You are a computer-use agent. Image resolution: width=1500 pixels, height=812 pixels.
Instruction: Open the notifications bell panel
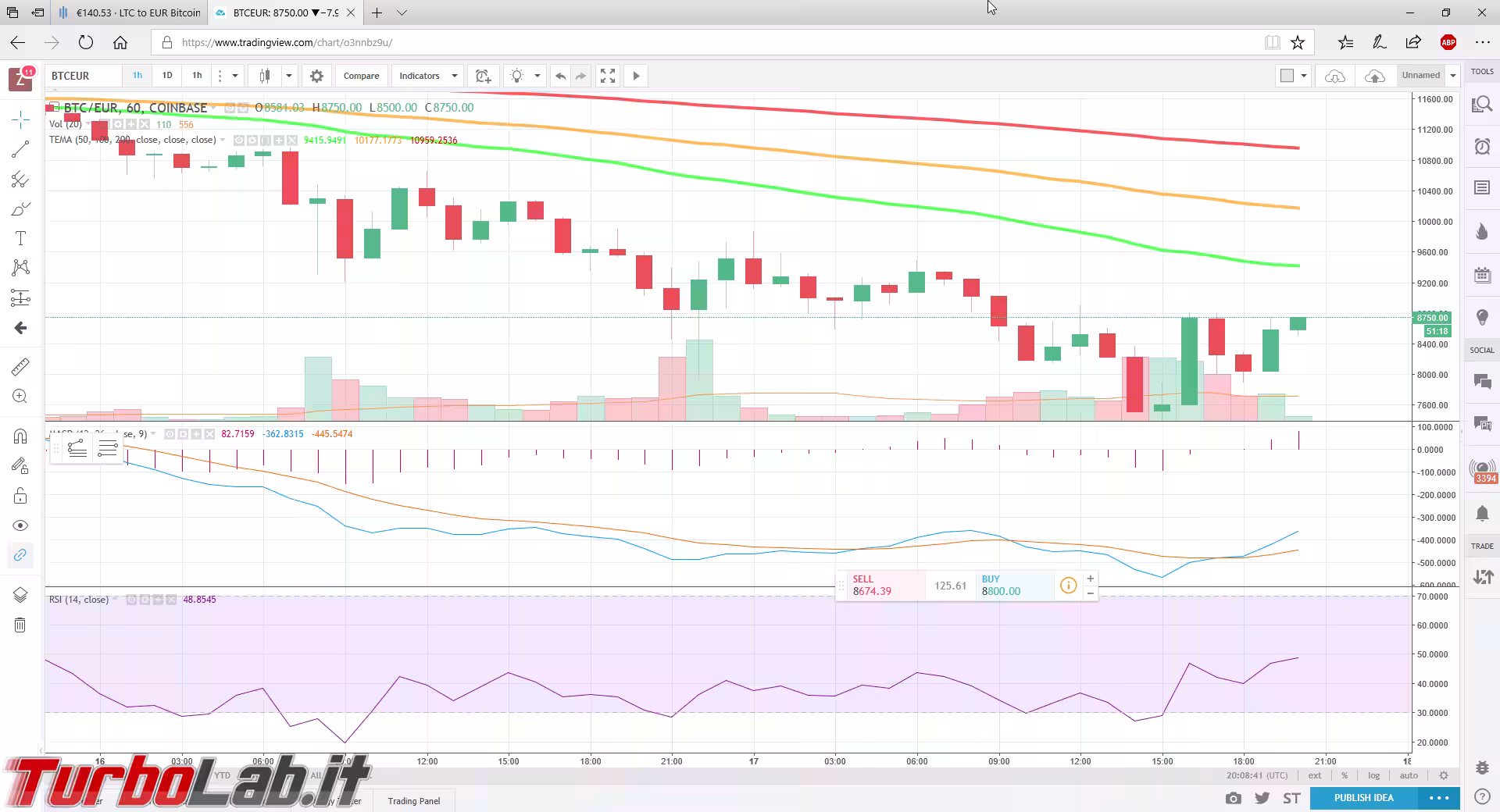[x=1482, y=513]
